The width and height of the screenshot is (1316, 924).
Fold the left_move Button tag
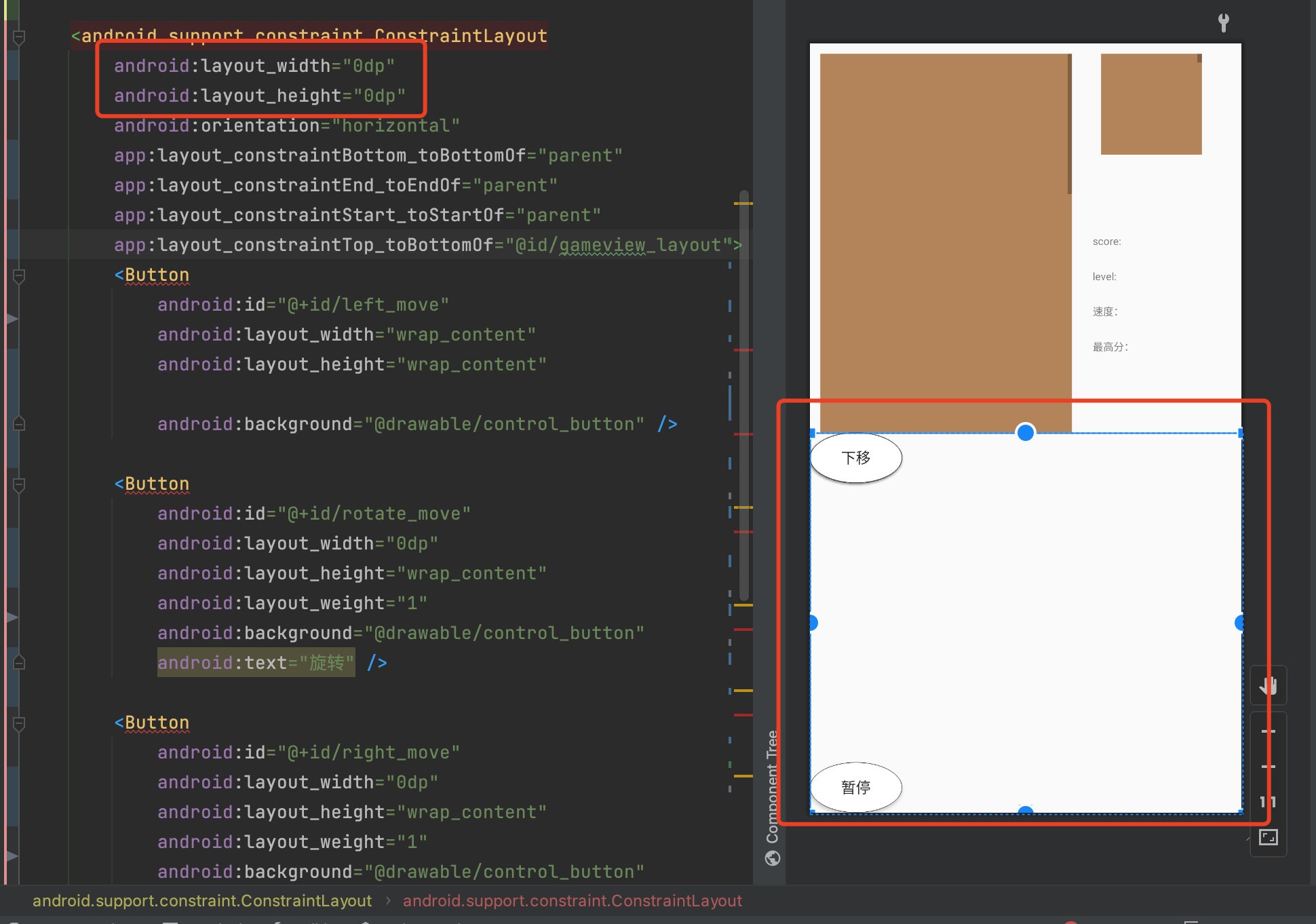pos(19,276)
